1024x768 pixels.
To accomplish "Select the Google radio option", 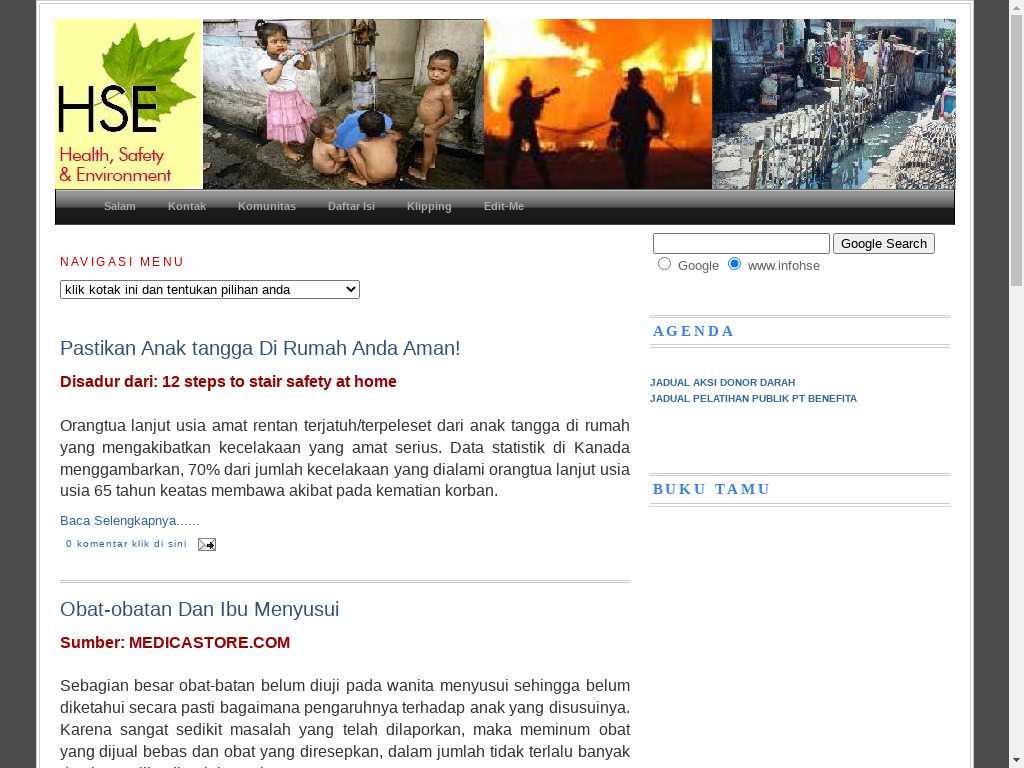I will click(664, 264).
